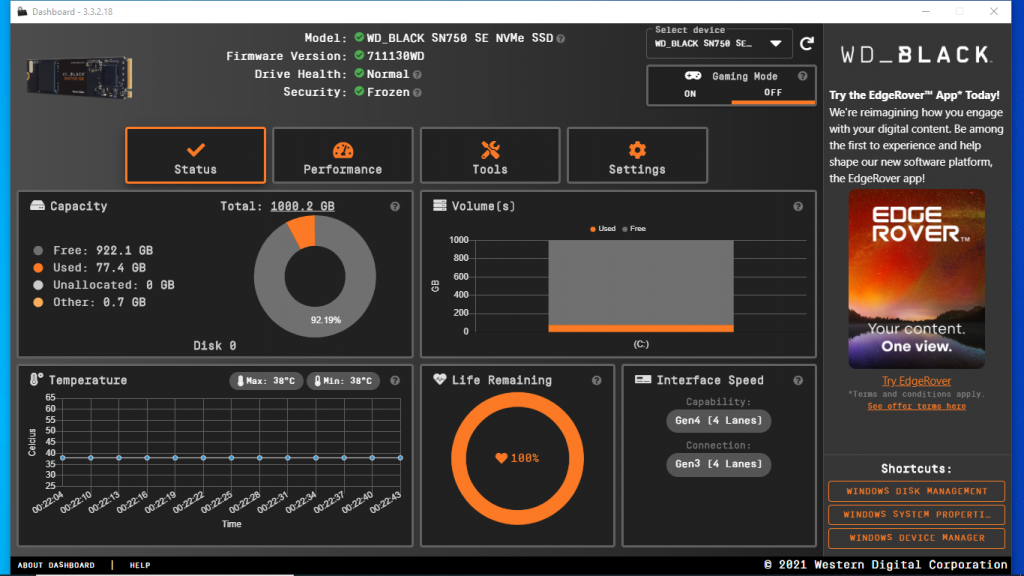The width and height of the screenshot is (1024, 576).
Task: Set Gaming Mode to OFF
Action: [x=773, y=93]
